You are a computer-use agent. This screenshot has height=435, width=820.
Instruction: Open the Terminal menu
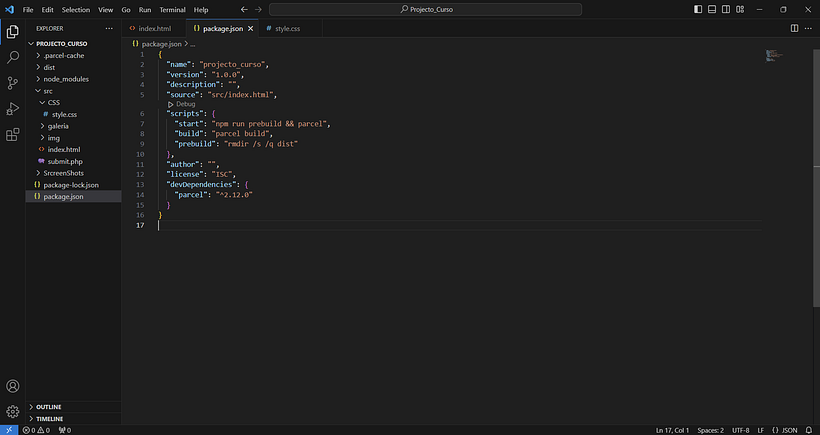173,9
